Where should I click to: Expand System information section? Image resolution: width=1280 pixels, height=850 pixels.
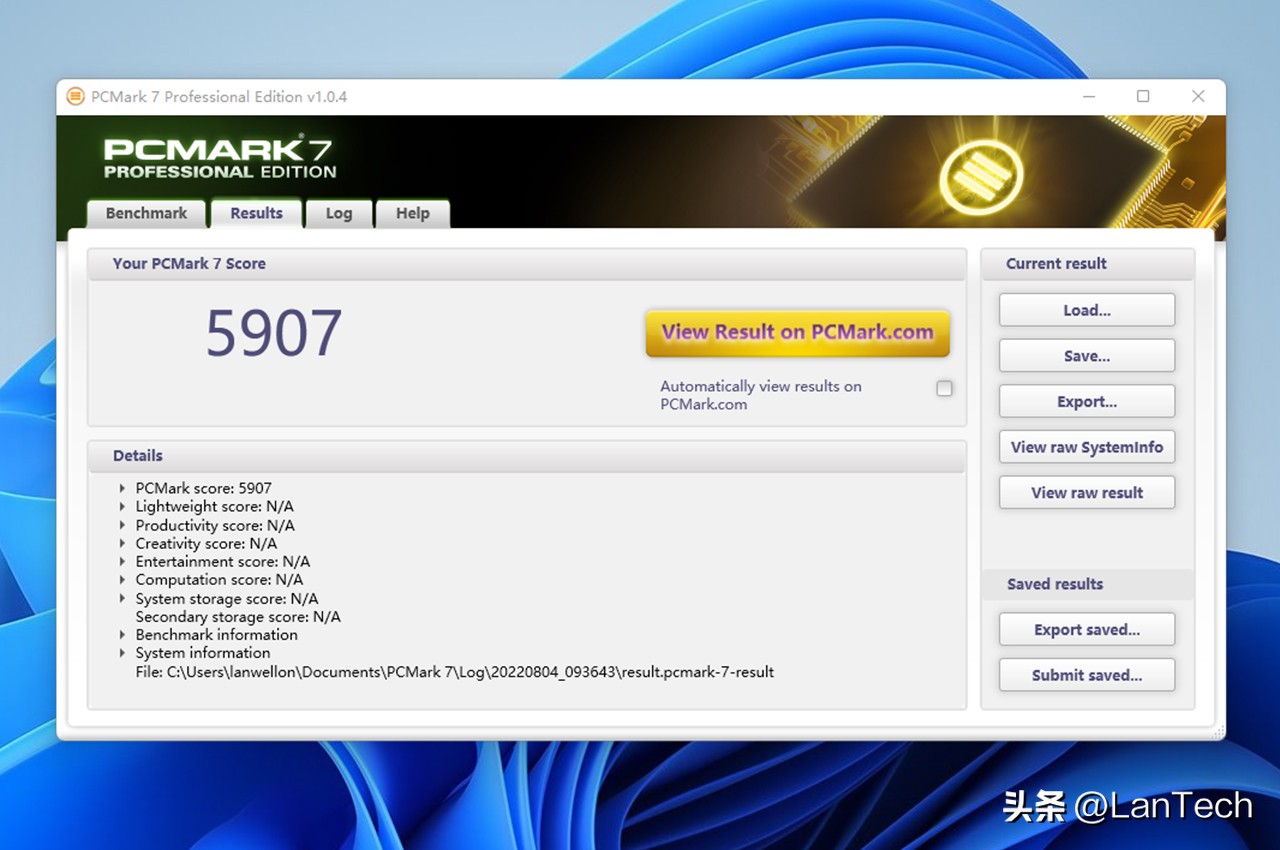[123, 653]
